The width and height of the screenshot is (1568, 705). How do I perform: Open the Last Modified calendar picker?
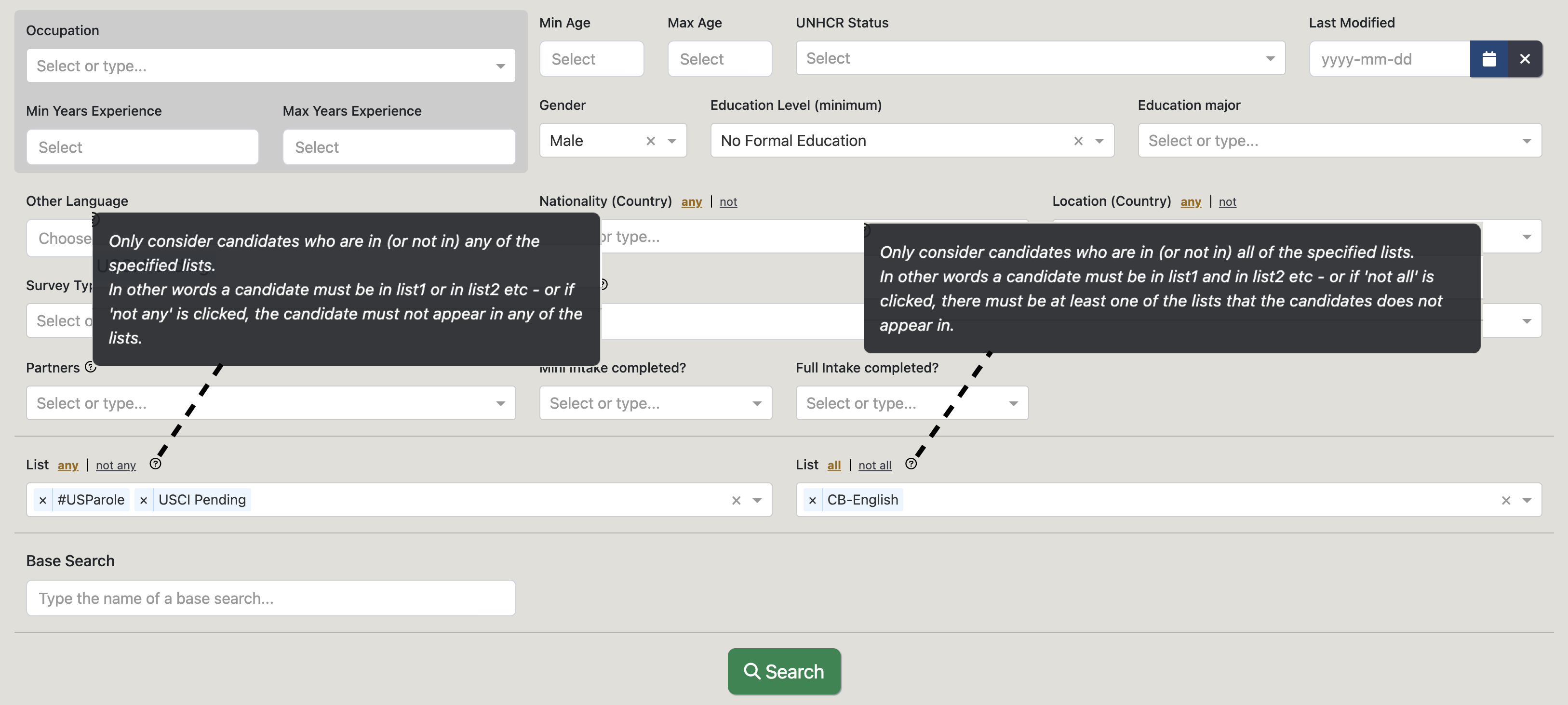(x=1488, y=59)
